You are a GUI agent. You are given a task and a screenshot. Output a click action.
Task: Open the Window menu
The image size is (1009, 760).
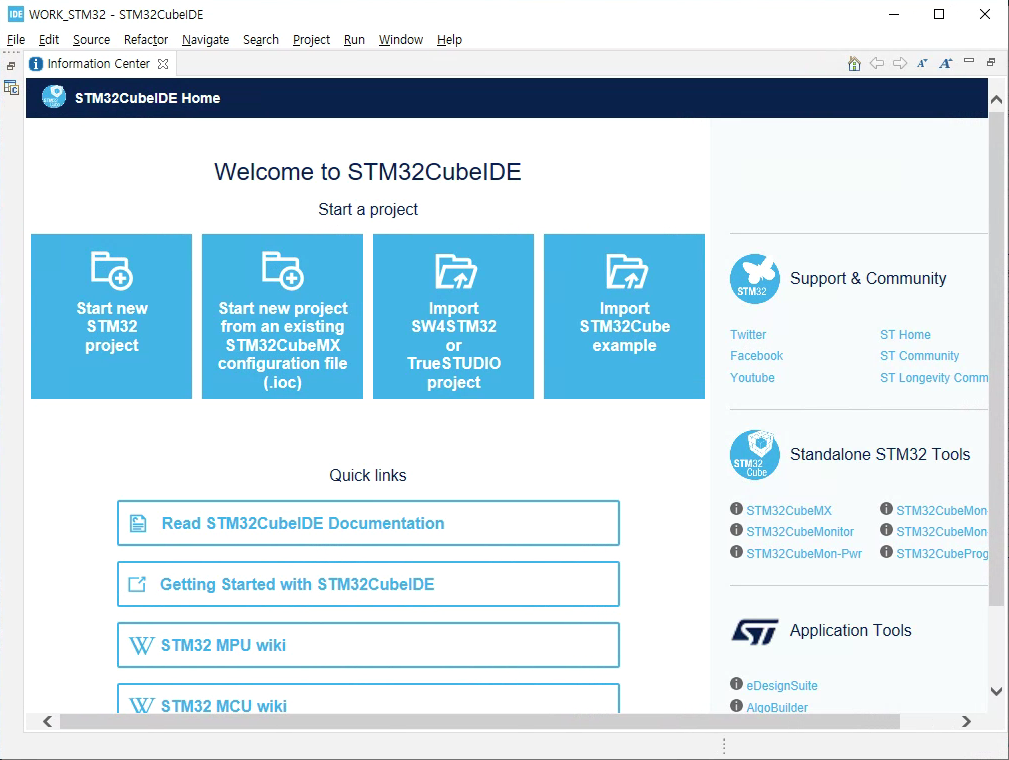[x=400, y=40]
